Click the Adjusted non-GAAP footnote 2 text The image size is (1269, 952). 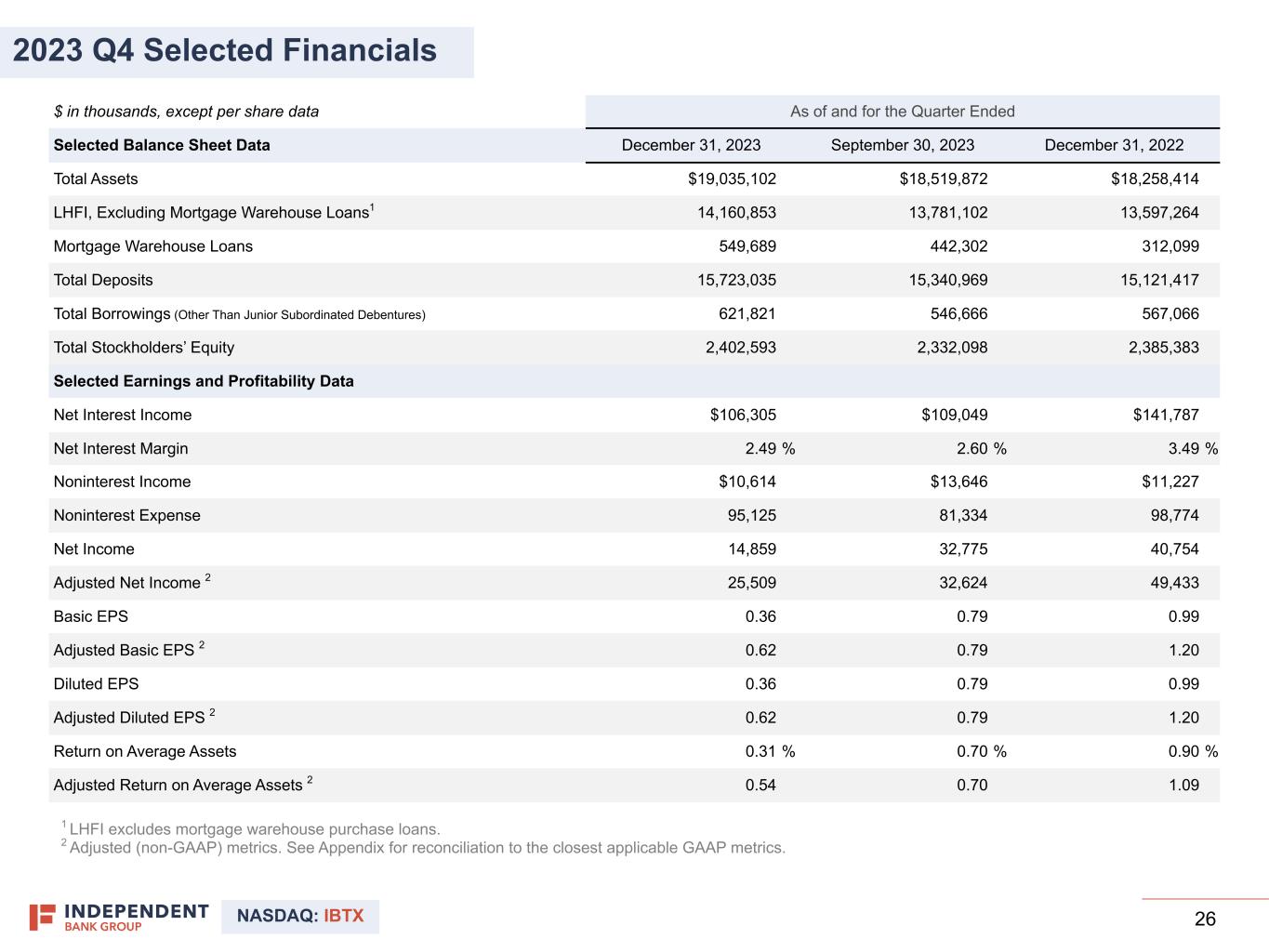click(427, 848)
